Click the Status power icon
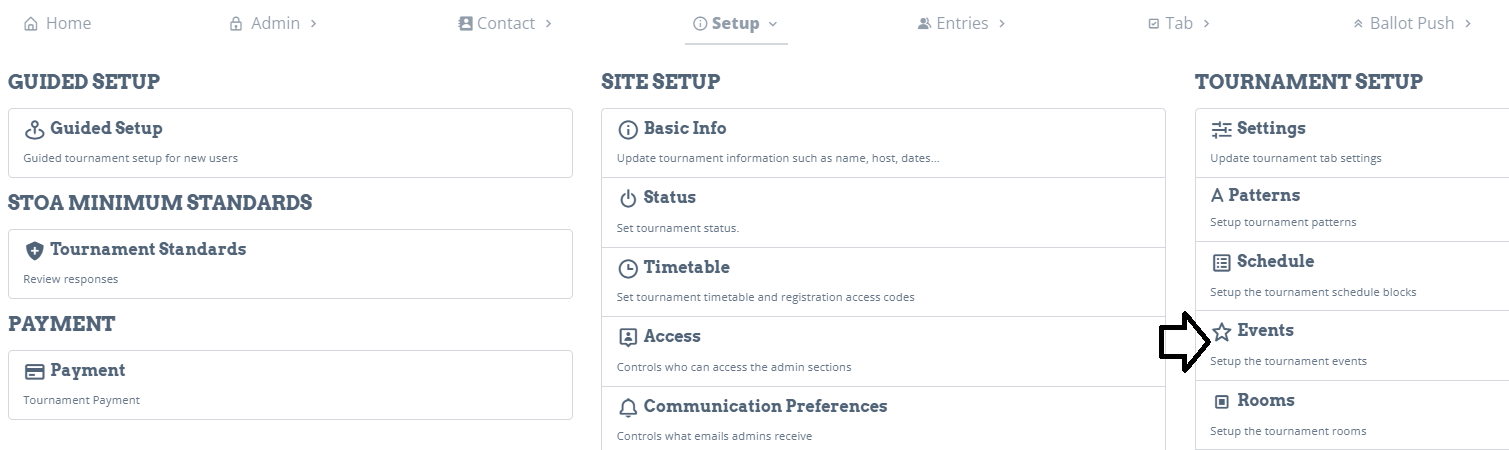1509x450 pixels. (x=628, y=198)
